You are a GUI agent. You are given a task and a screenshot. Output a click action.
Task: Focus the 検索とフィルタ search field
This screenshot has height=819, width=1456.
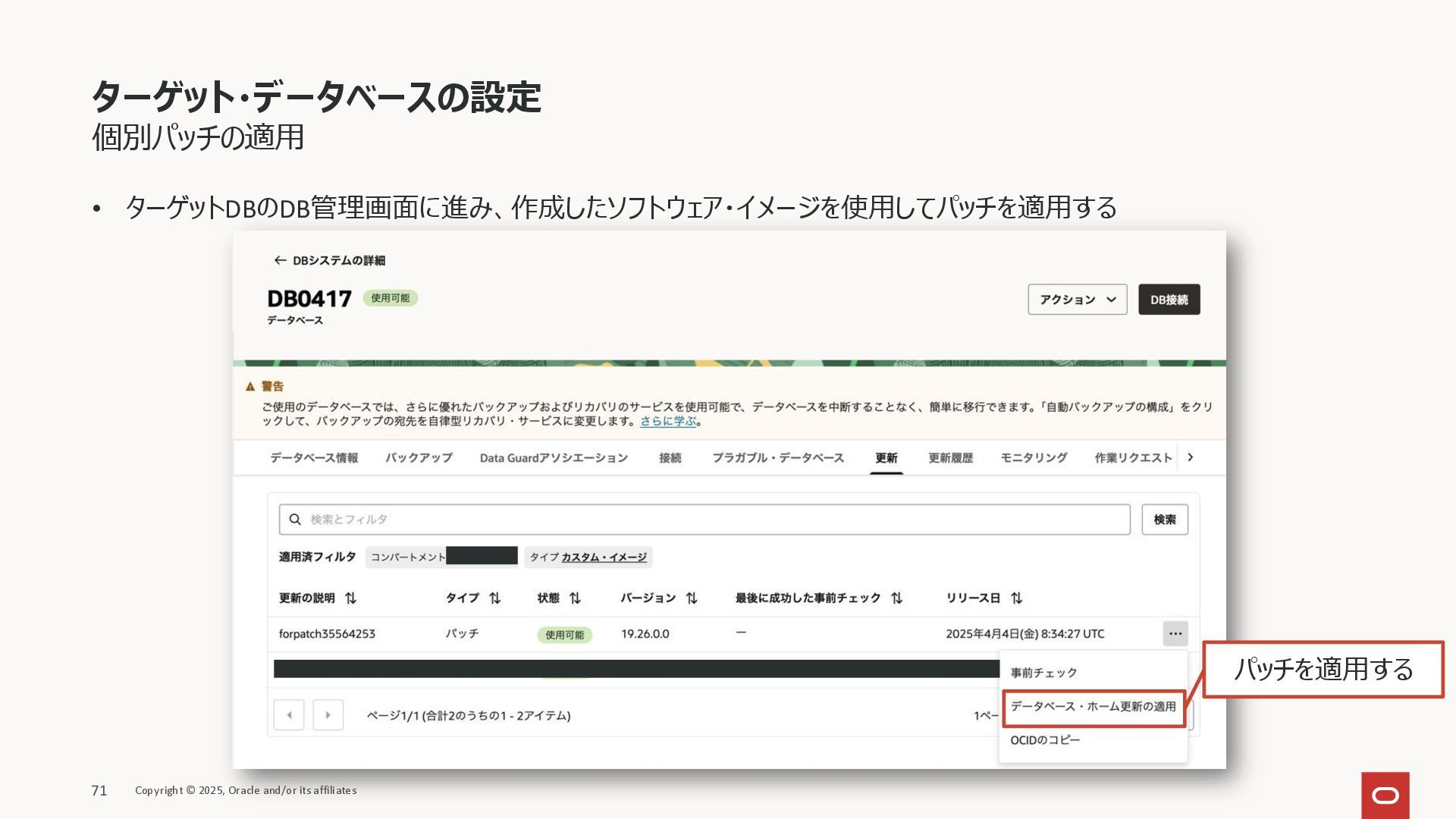(704, 519)
